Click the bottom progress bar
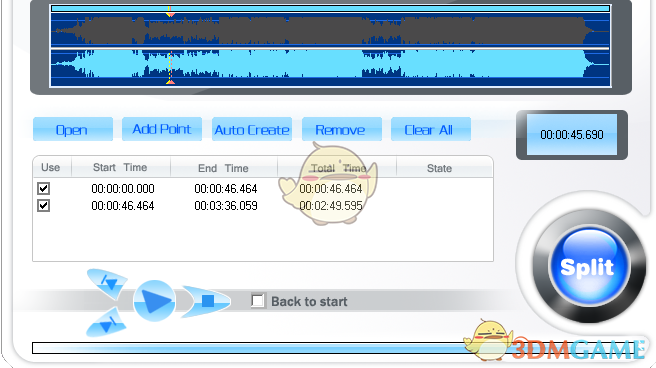The width and height of the screenshot is (656, 368). coord(335,348)
